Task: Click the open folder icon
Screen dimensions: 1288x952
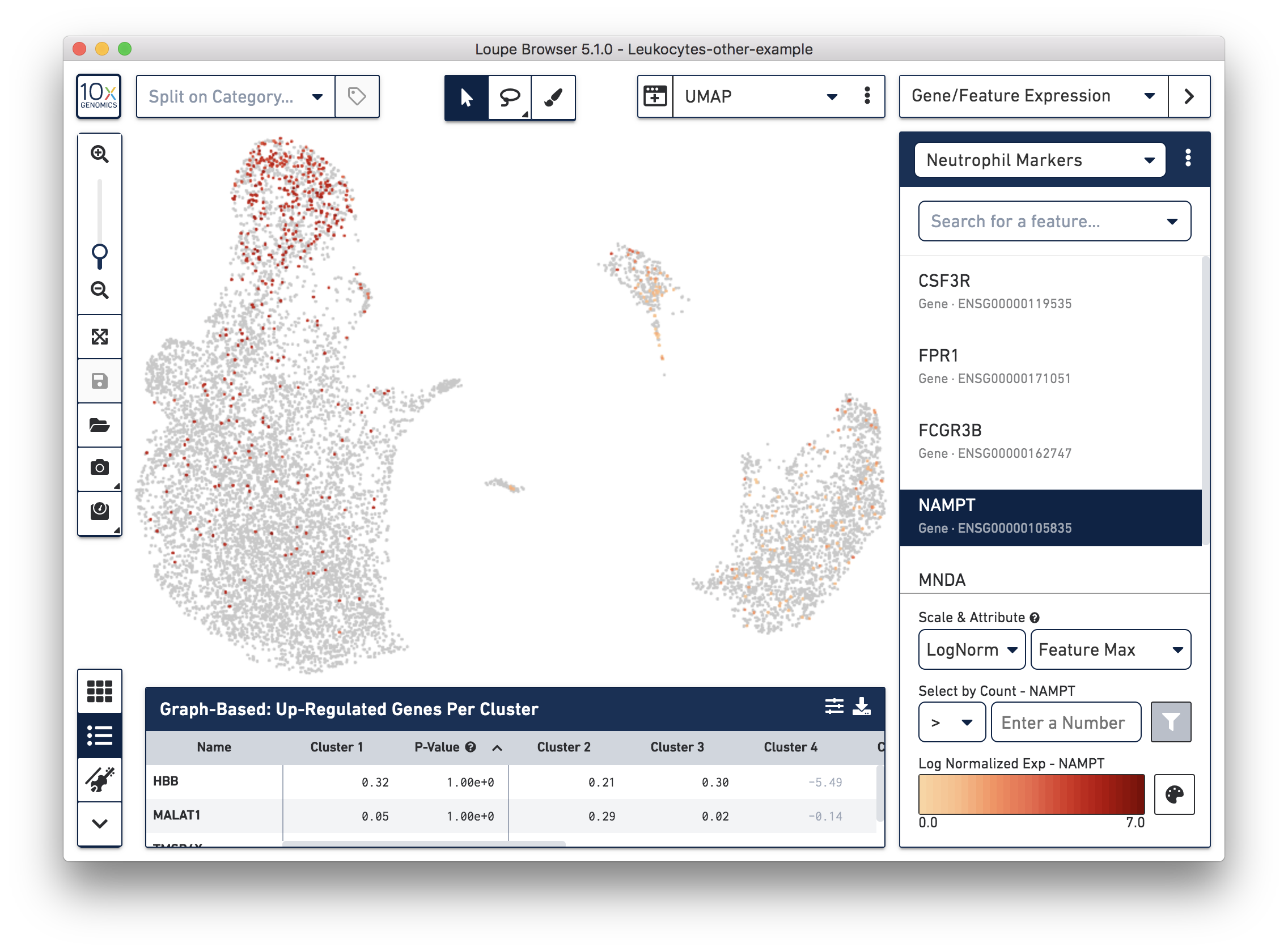Action: (x=99, y=426)
